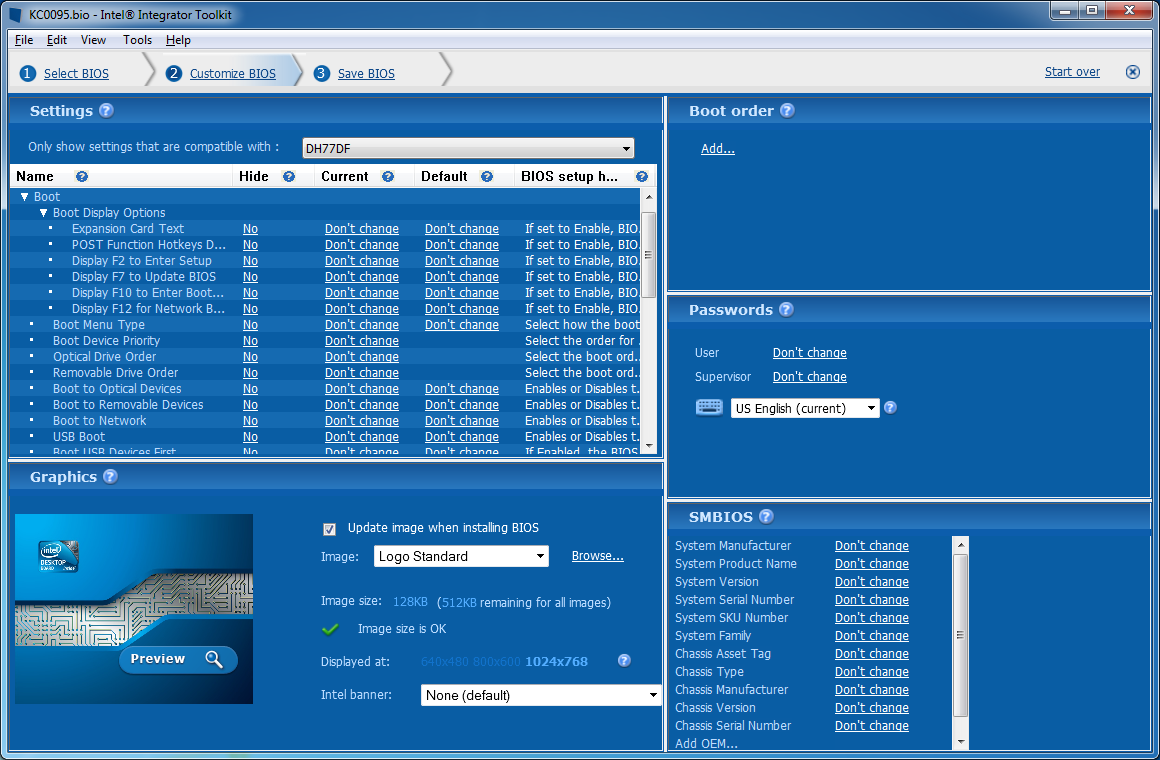Click the help icon next to Displayed at resolutions
The image size is (1160, 760).
point(624,661)
